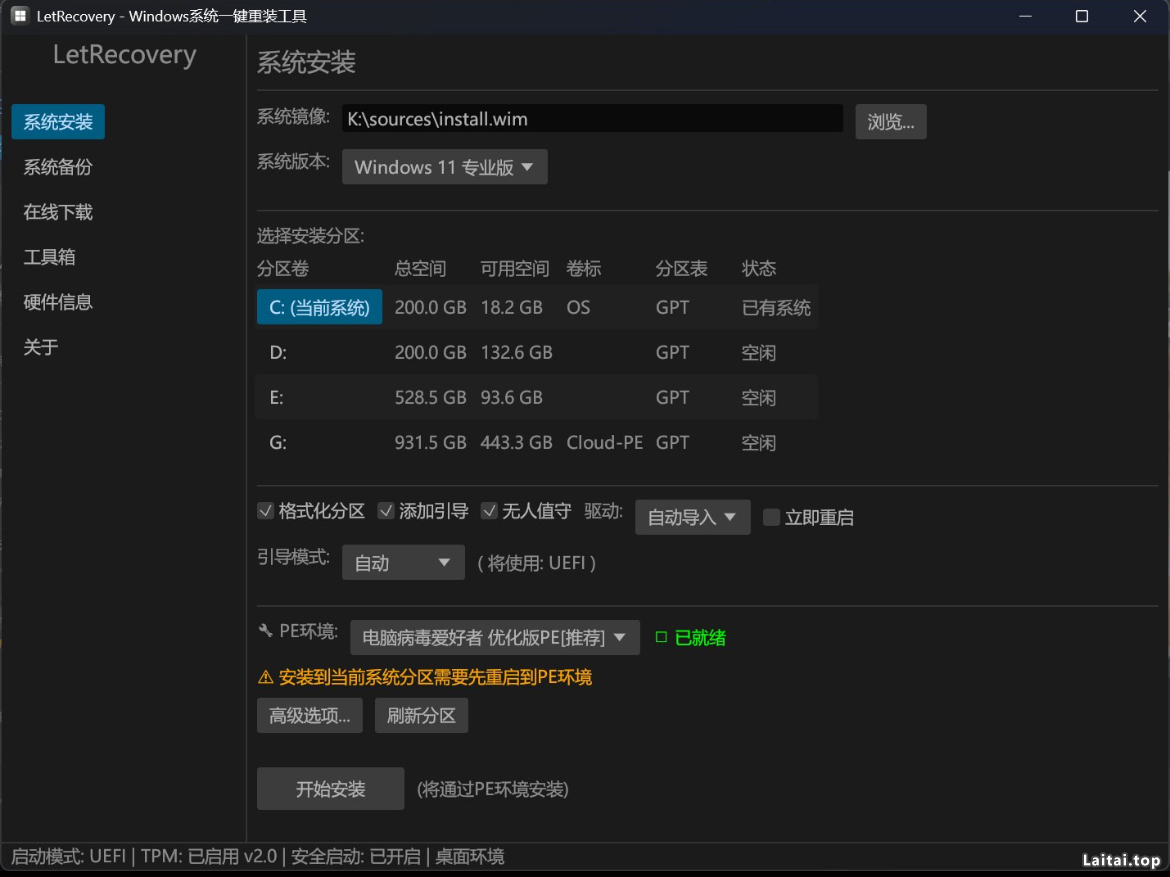Switch to 系统备份 in the sidebar
The width and height of the screenshot is (1170, 877).
click(58, 167)
